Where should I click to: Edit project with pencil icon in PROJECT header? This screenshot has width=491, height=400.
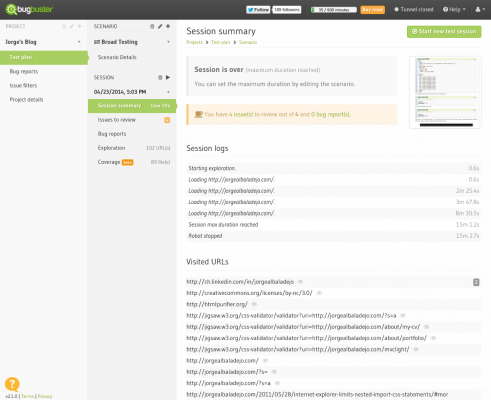tap(72, 26)
